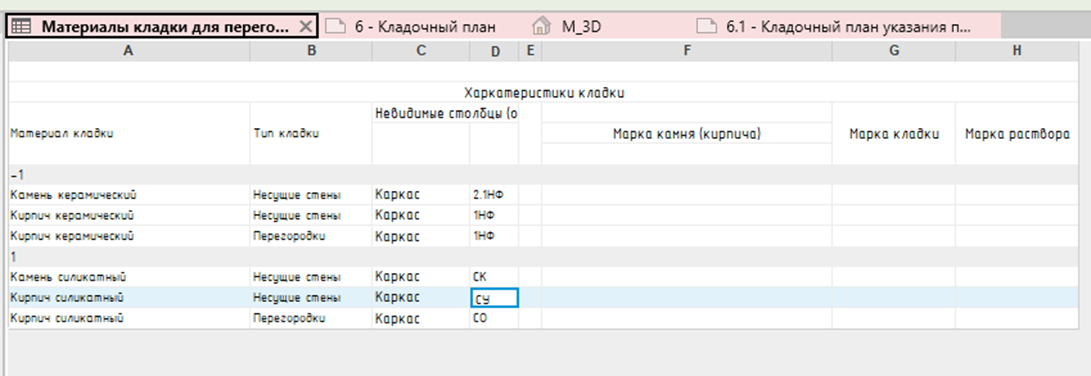Click the Характеристики кладки title cell
Viewport: 1091px width, 376px height.
click(543, 92)
